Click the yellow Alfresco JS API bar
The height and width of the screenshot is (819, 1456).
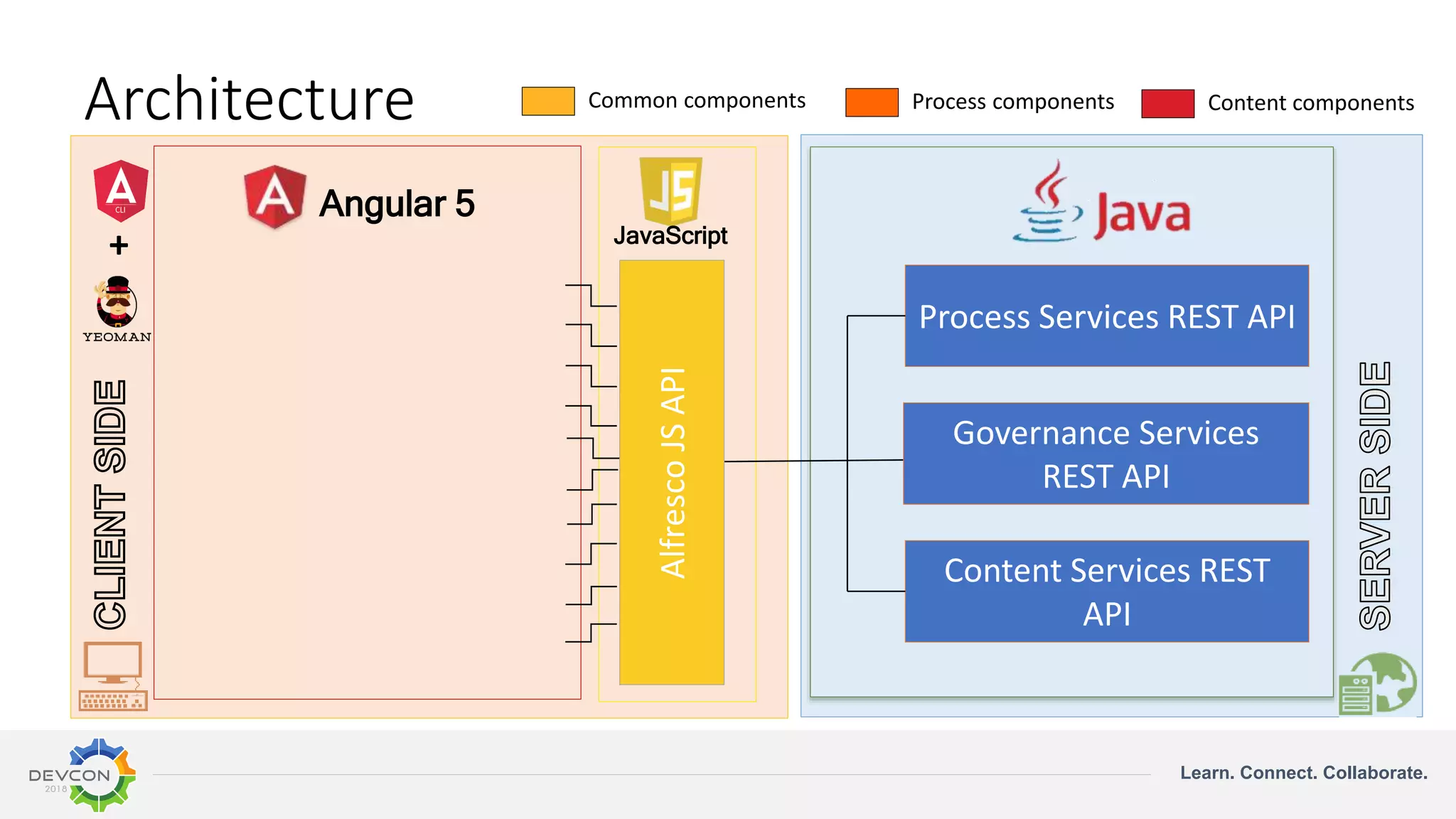click(672, 472)
